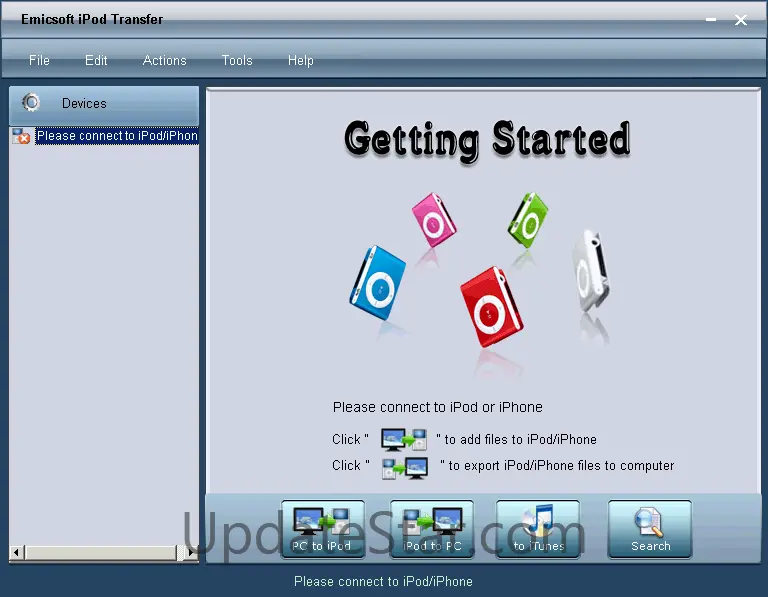Click the right scroll arrow in Devices panel

191,552
